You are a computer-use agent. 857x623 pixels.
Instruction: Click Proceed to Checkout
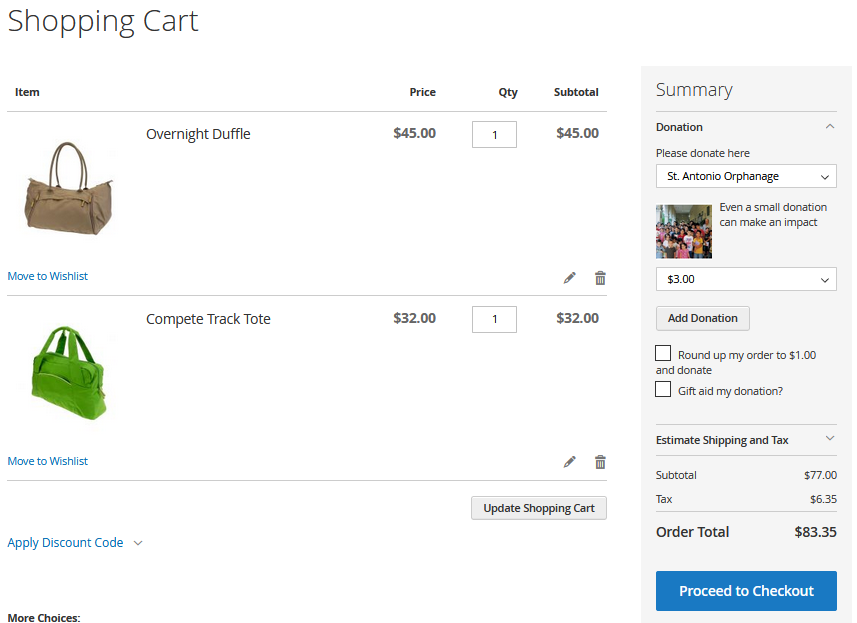(746, 591)
